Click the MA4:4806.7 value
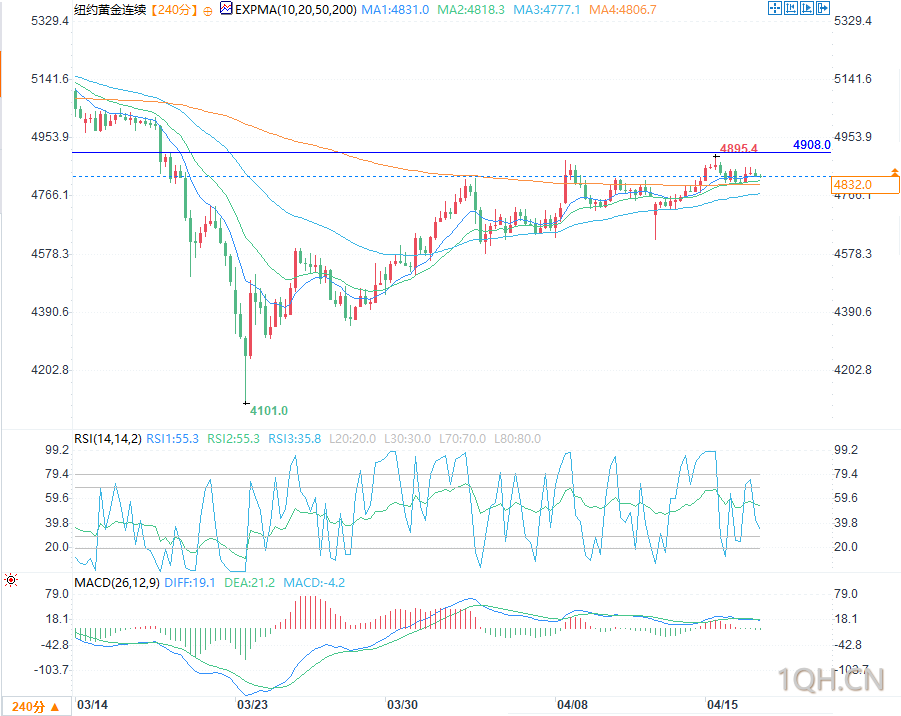The width and height of the screenshot is (901, 716). click(x=623, y=10)
